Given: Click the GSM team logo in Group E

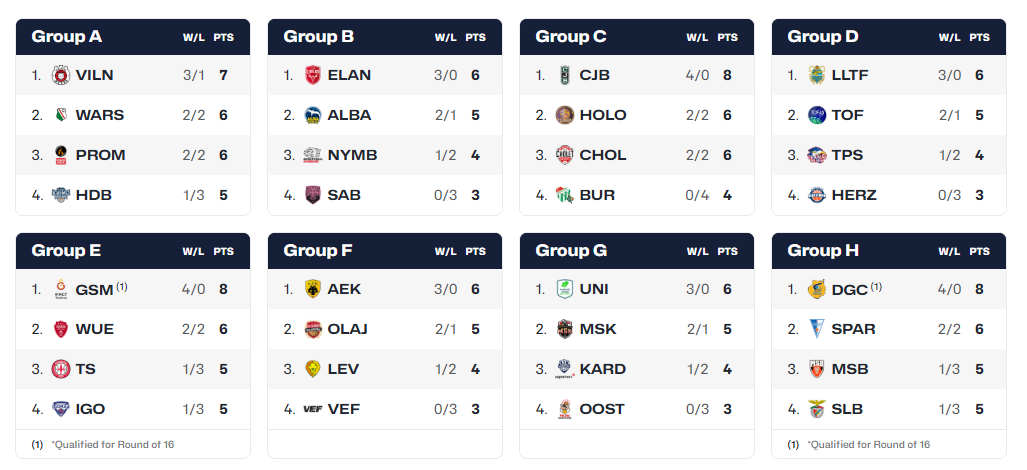Looking at the screenshot, I should pos(60,289).
